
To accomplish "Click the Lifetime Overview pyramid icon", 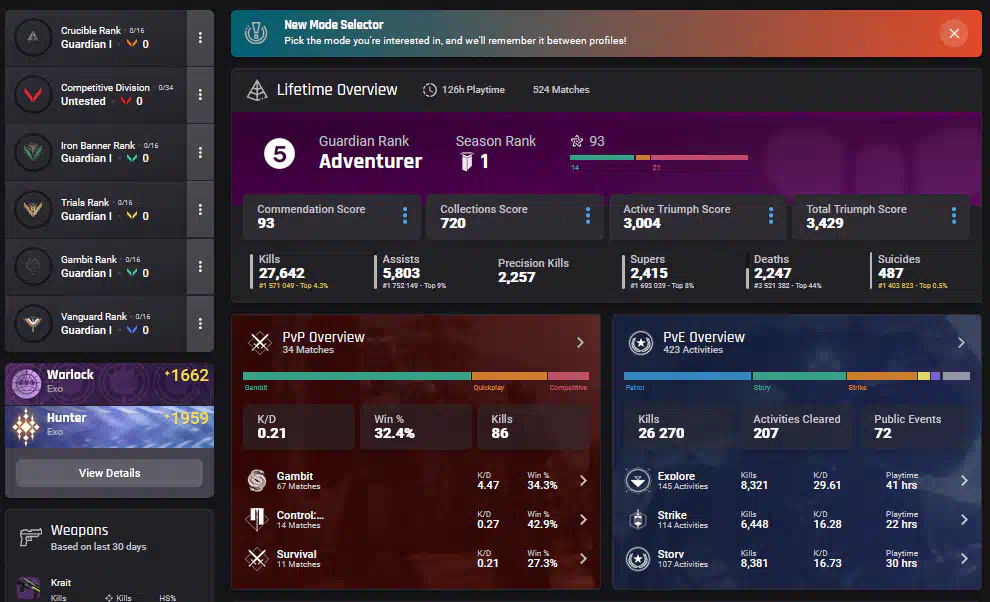I will tap(257, 90).
